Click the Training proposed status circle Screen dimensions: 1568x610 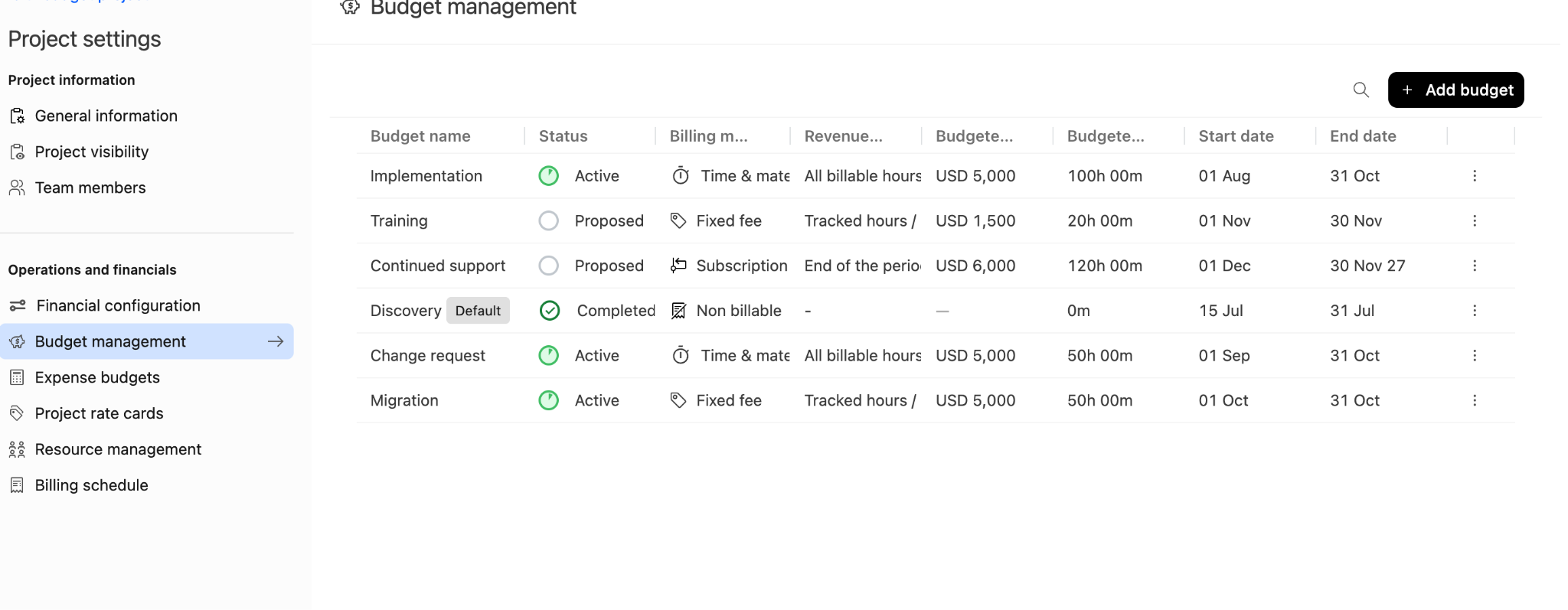(549, 221)
